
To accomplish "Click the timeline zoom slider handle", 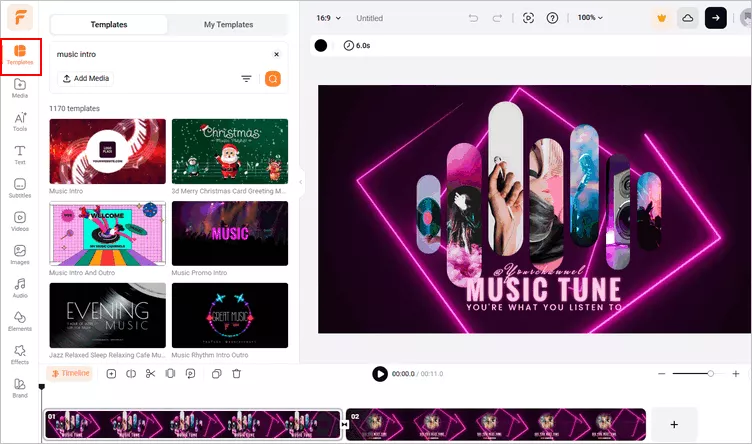I will pyautogui.click(x=710, y=374).
